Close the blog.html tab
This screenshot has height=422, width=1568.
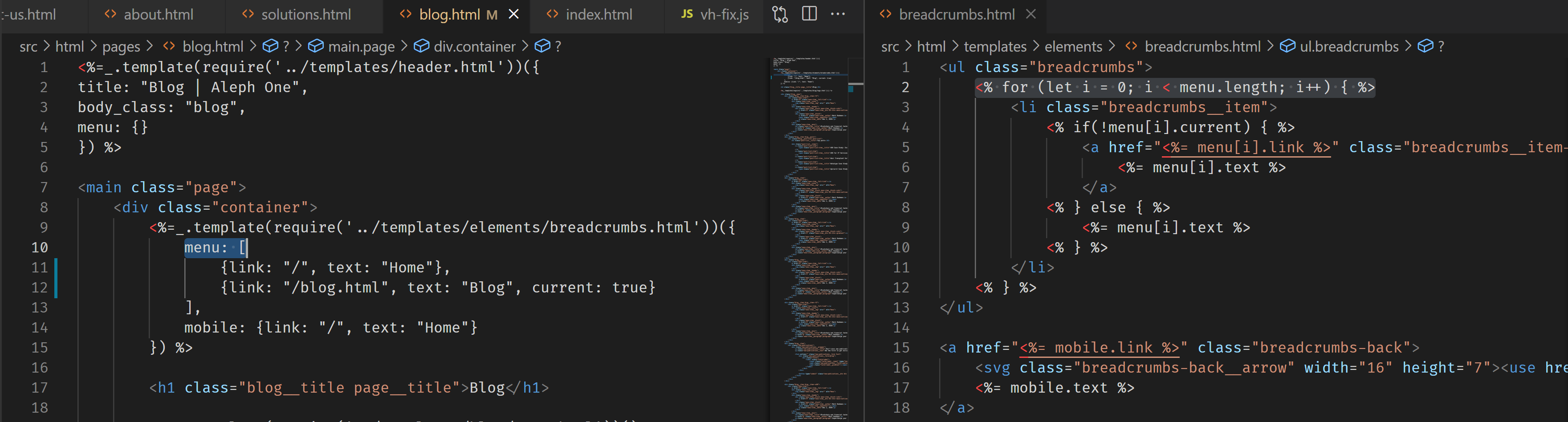[513, 14]
